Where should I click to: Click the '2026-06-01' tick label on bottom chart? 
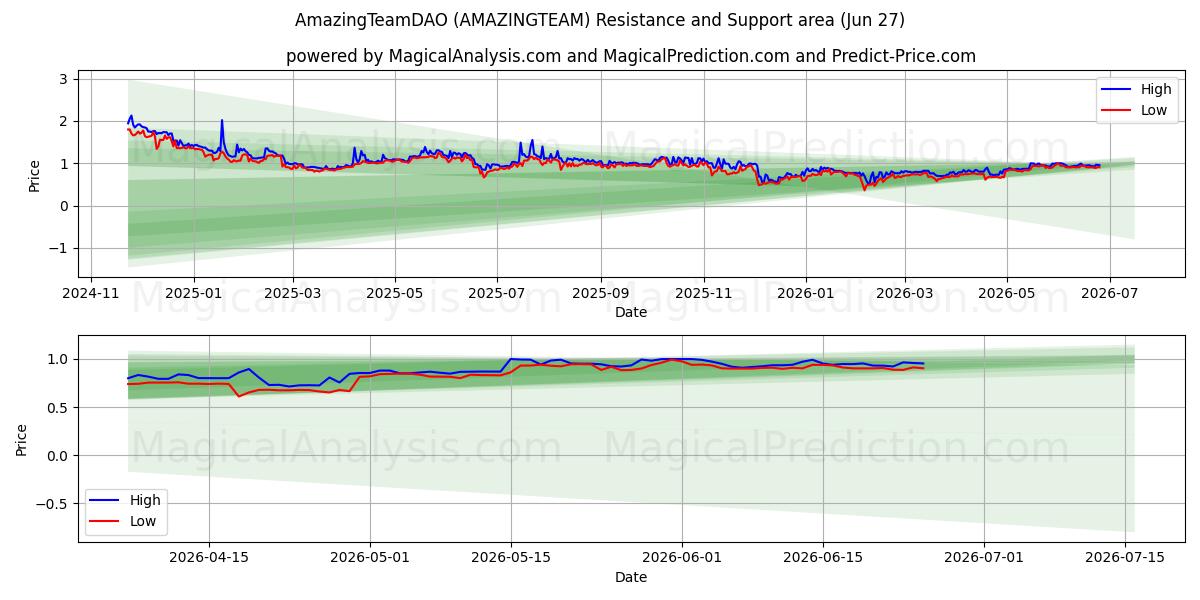682,559
